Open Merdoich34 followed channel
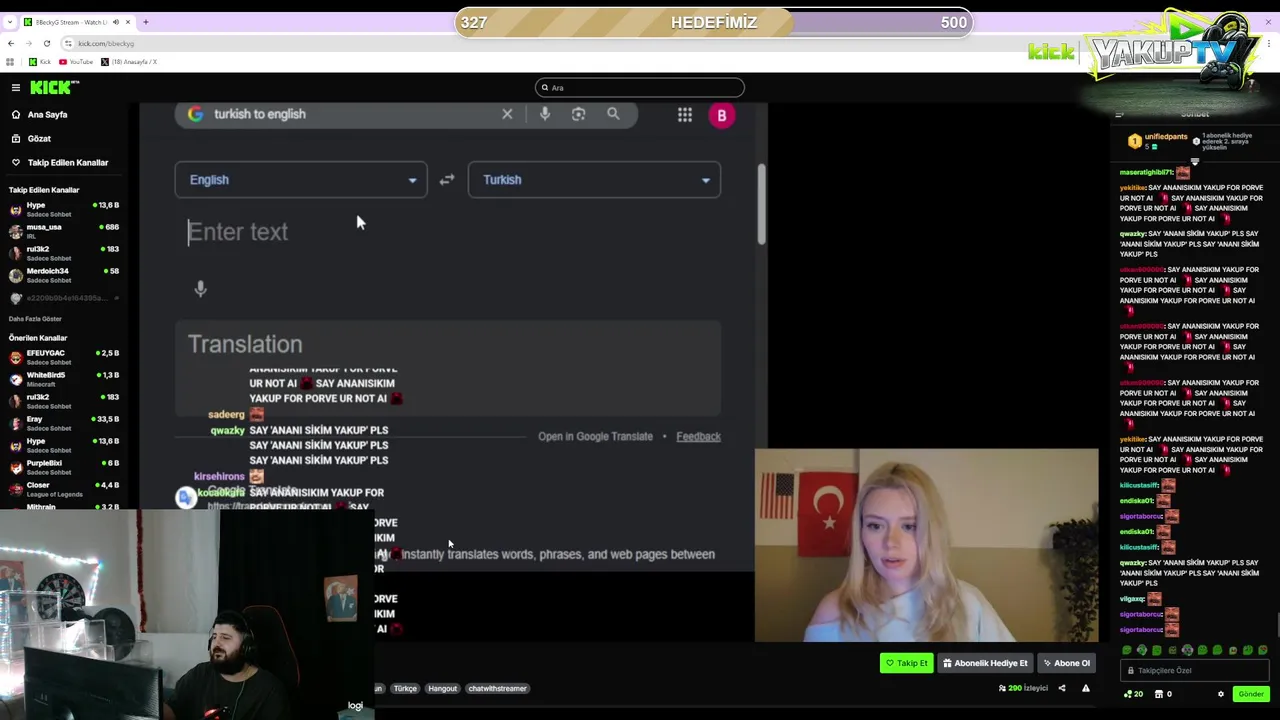1280x720 pixels. 64,275
